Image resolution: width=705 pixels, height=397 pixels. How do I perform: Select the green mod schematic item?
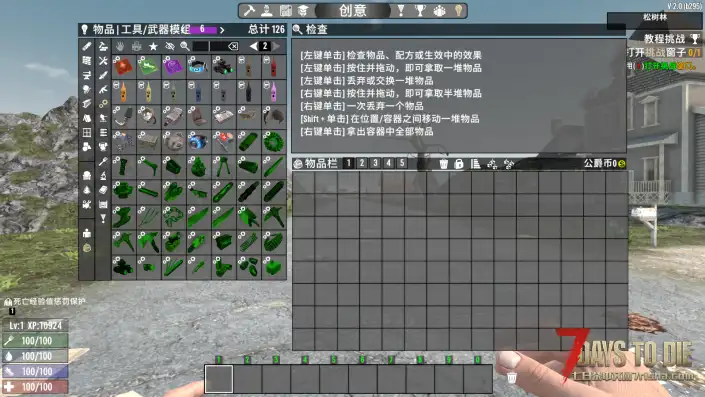coord(148,67)
